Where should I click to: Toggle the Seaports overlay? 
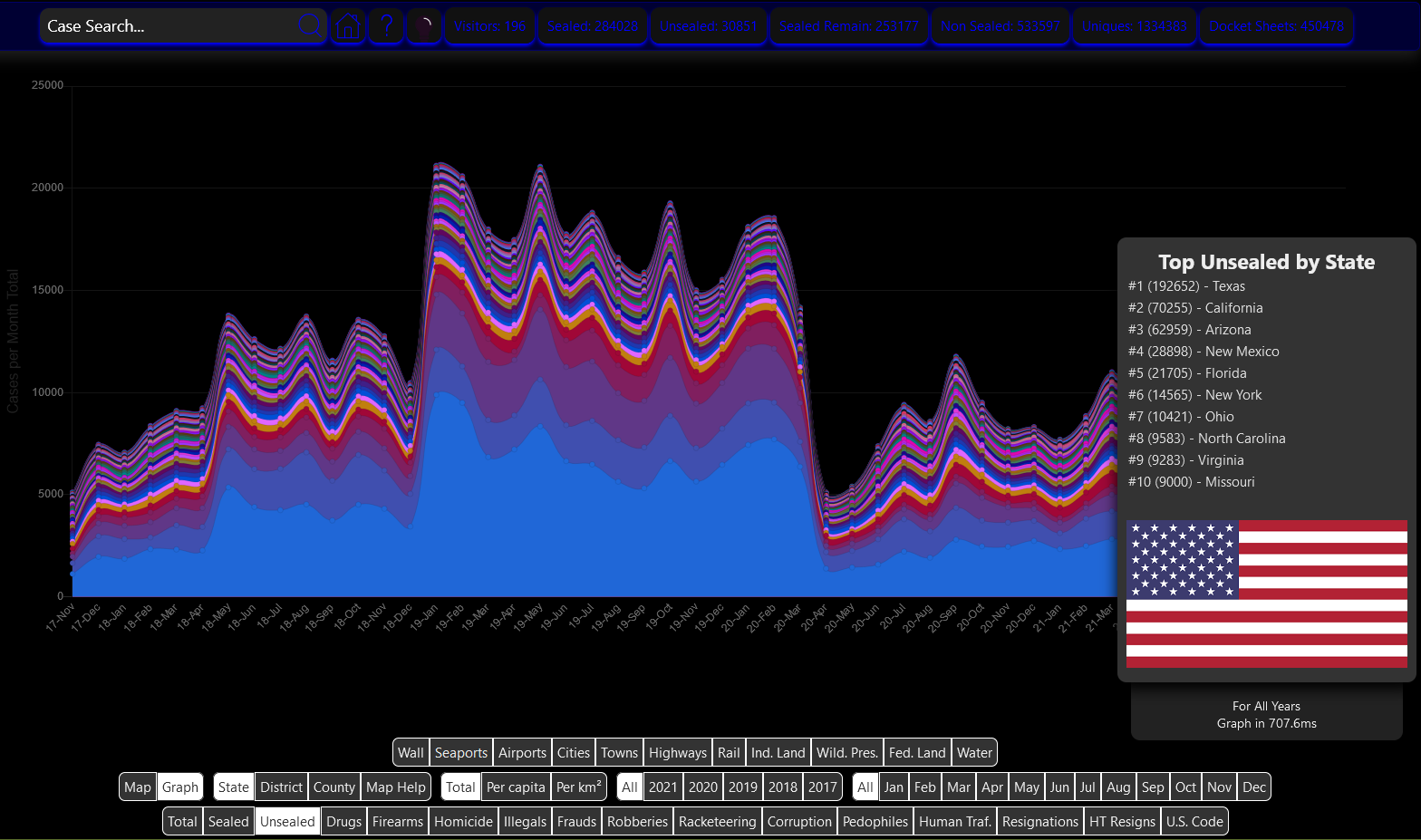461,752
